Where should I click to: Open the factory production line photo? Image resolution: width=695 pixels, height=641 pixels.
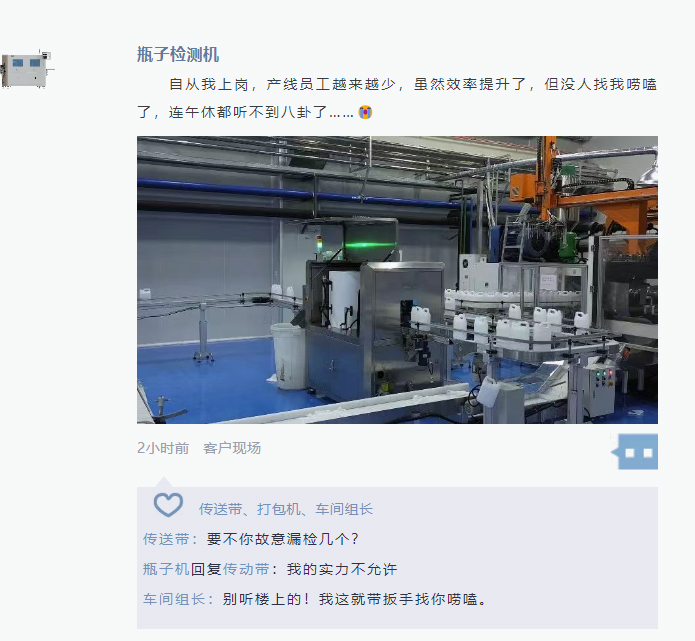397,280
